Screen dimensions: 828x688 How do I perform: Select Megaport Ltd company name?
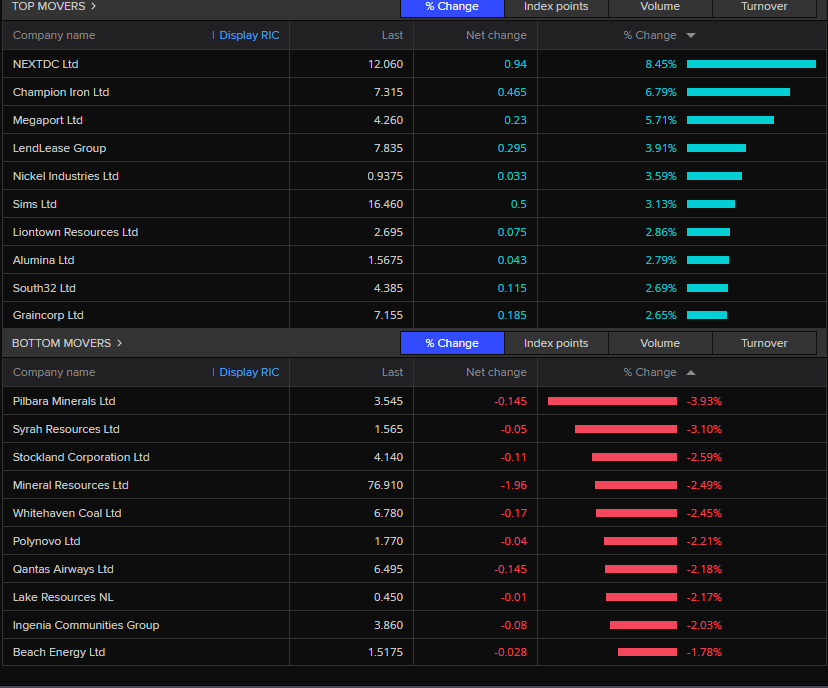[48, 120]
